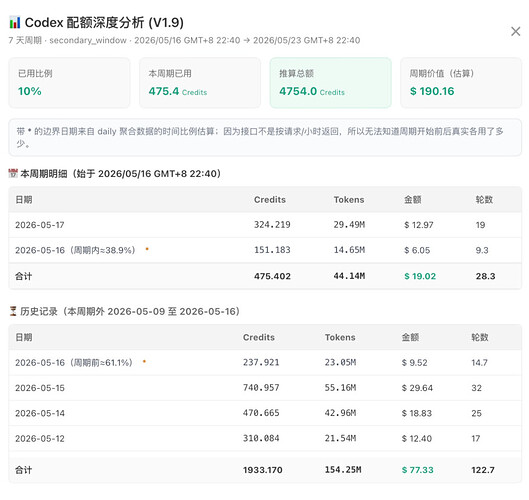Click Tokens value 14.65M

[349, 250]
